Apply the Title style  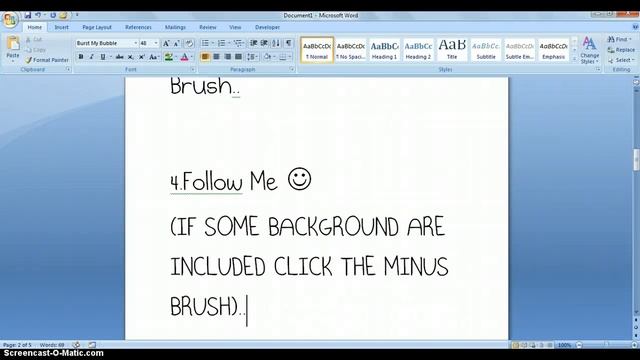pyautogui.click(x=452, y=50)
